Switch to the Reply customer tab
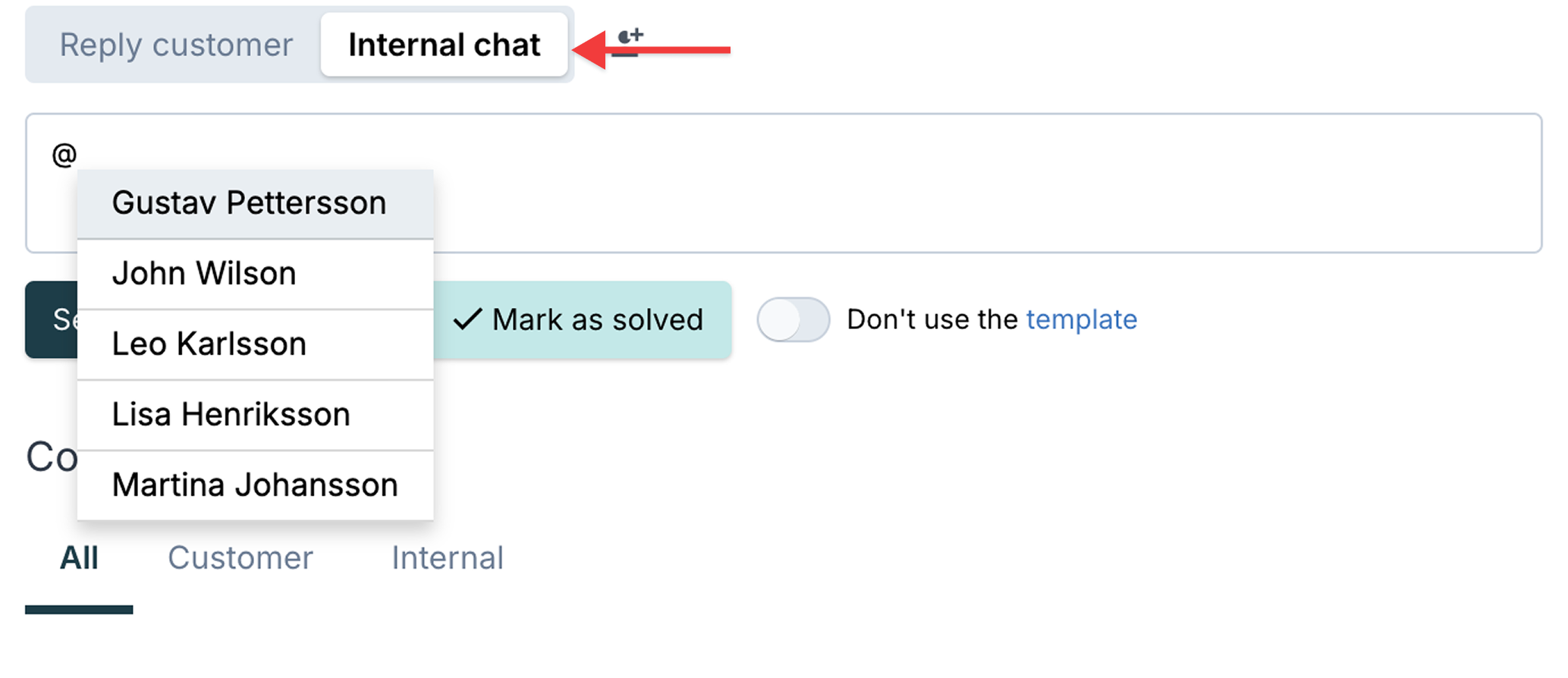Image resolution: width=1568 pixels, height=678 pixels. point(176,45)
